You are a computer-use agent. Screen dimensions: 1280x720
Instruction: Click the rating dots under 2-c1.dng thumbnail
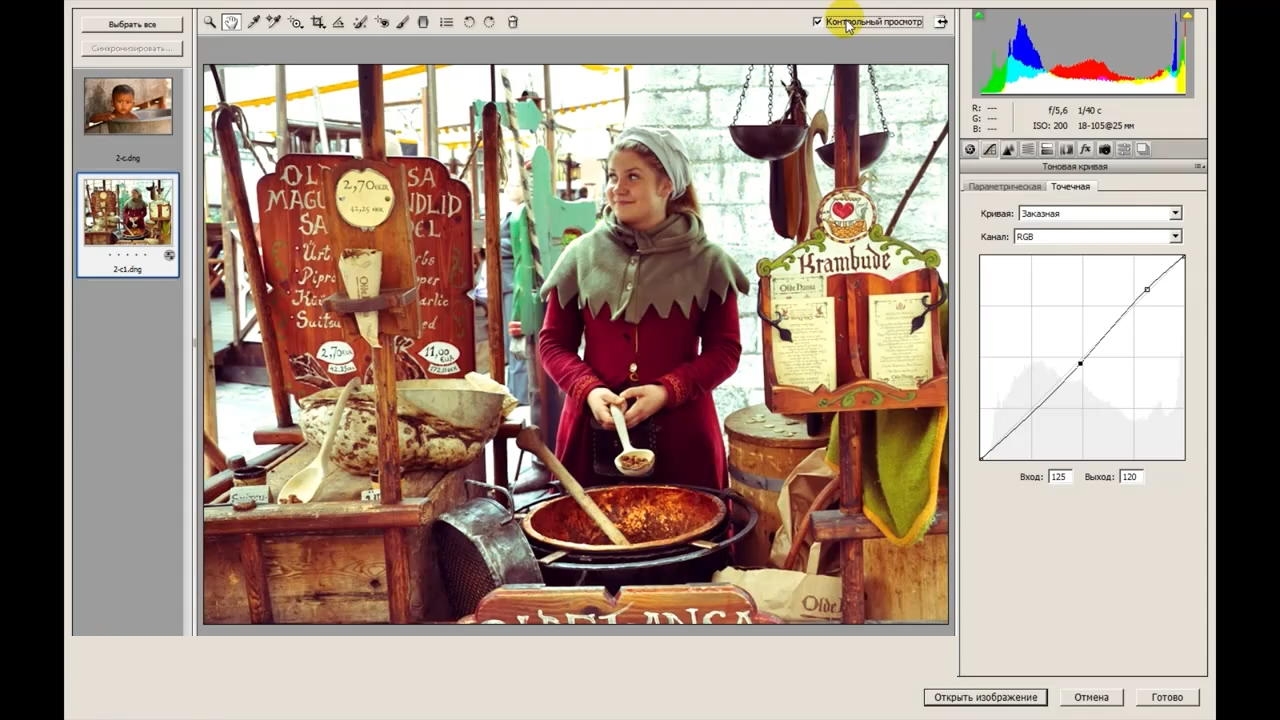(127, 255)
